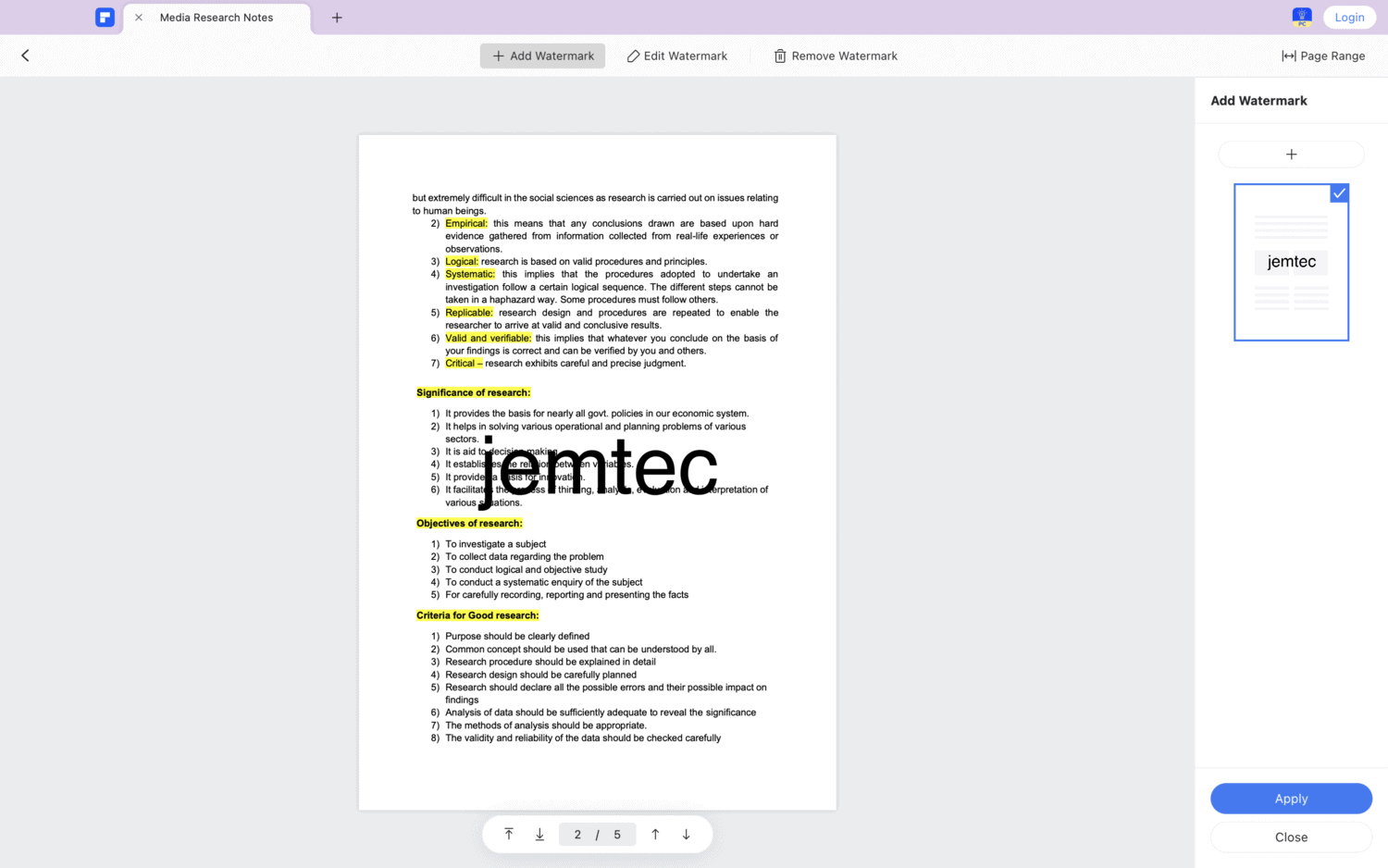
Task: Open the Add Watermark tool
Action: (x=542, y=56)
